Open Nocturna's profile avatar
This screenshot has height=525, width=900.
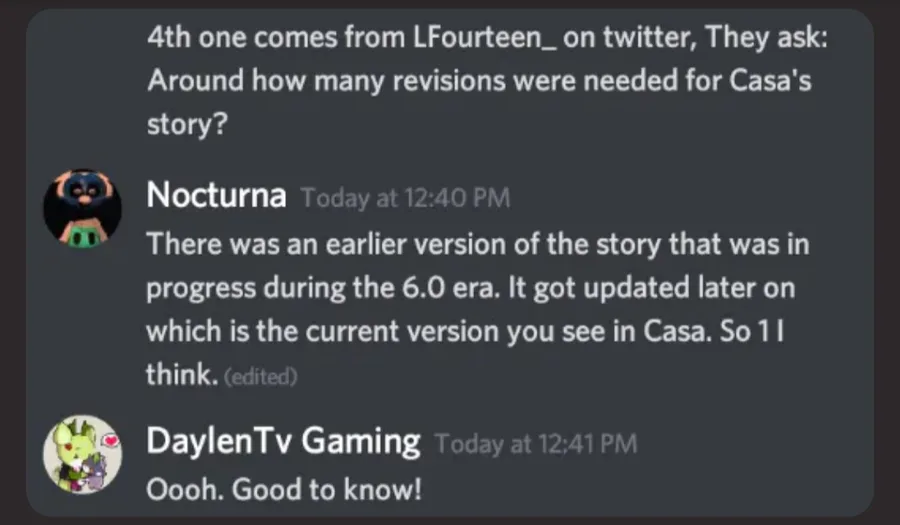82,208
